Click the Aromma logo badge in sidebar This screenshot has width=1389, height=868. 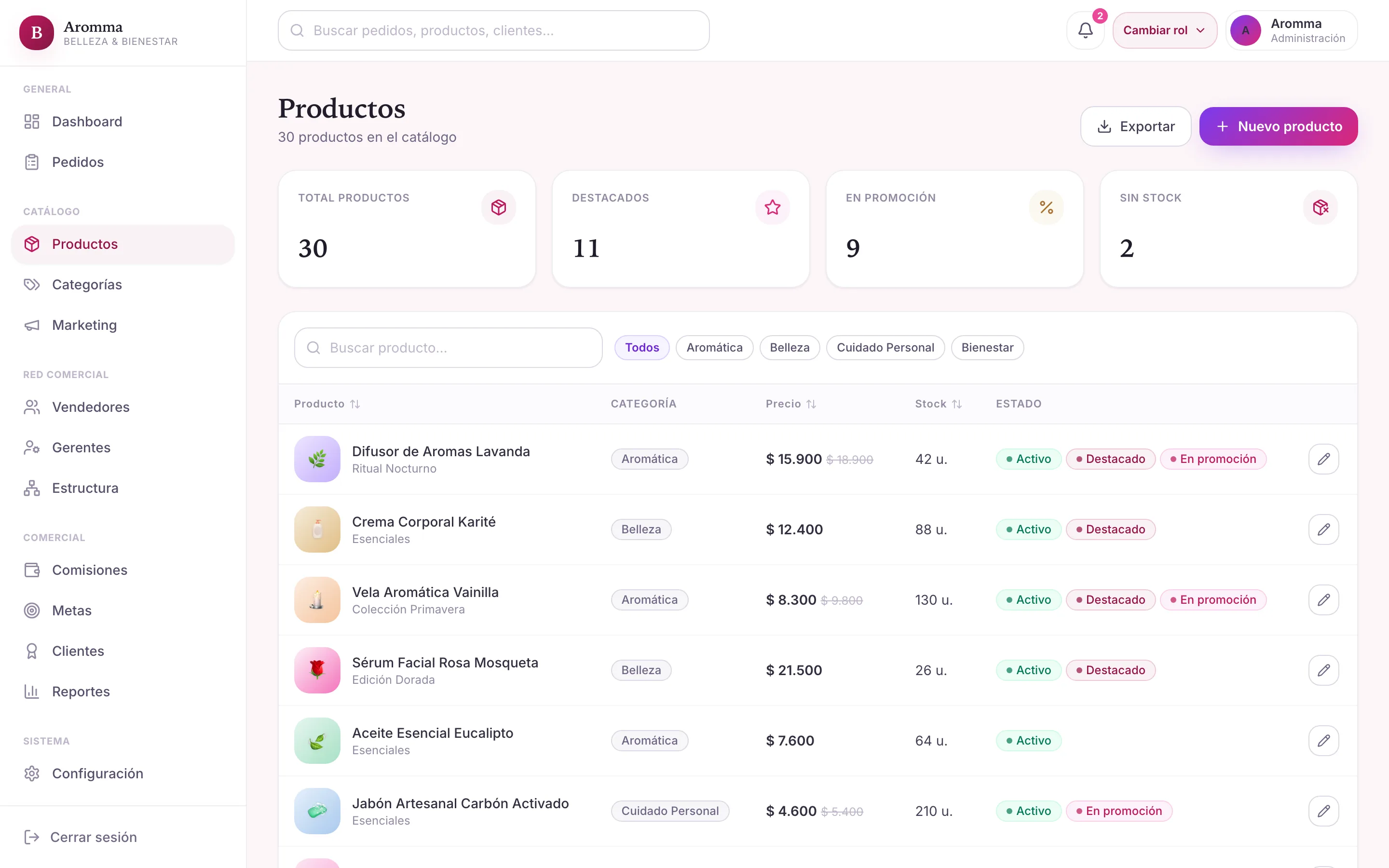click(37, 33)
